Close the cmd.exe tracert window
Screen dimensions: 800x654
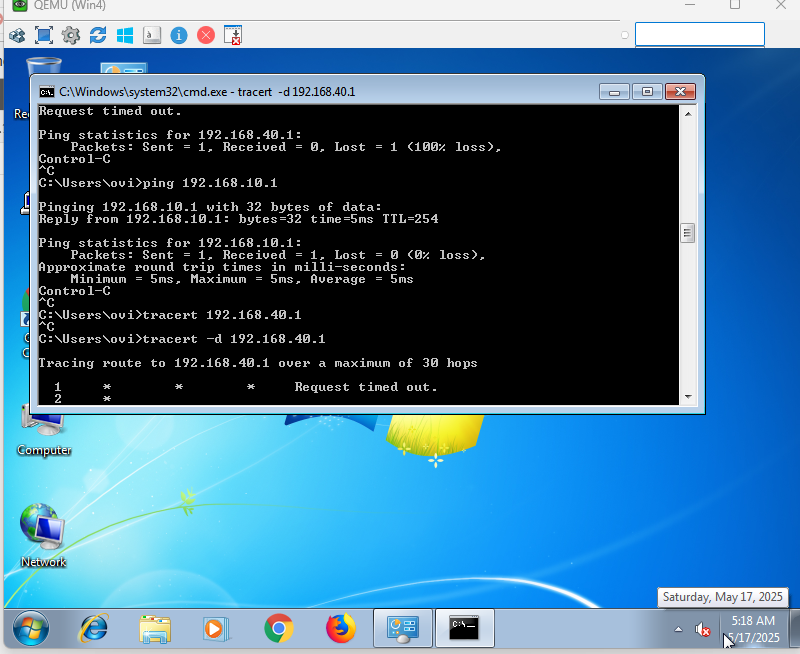[x=680, y=92]
